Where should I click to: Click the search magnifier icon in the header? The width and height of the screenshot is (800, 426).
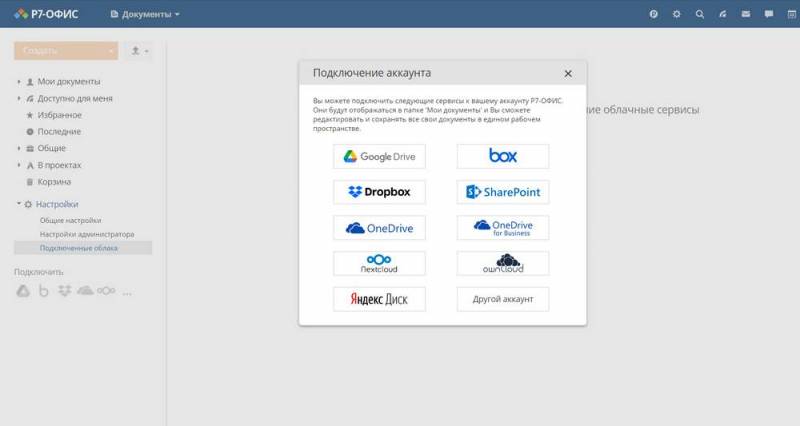click(699, 14)
